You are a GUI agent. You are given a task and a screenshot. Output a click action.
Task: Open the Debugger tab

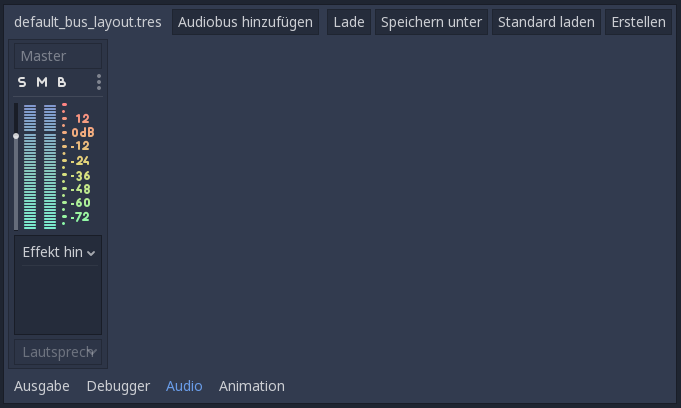[118, 386]
